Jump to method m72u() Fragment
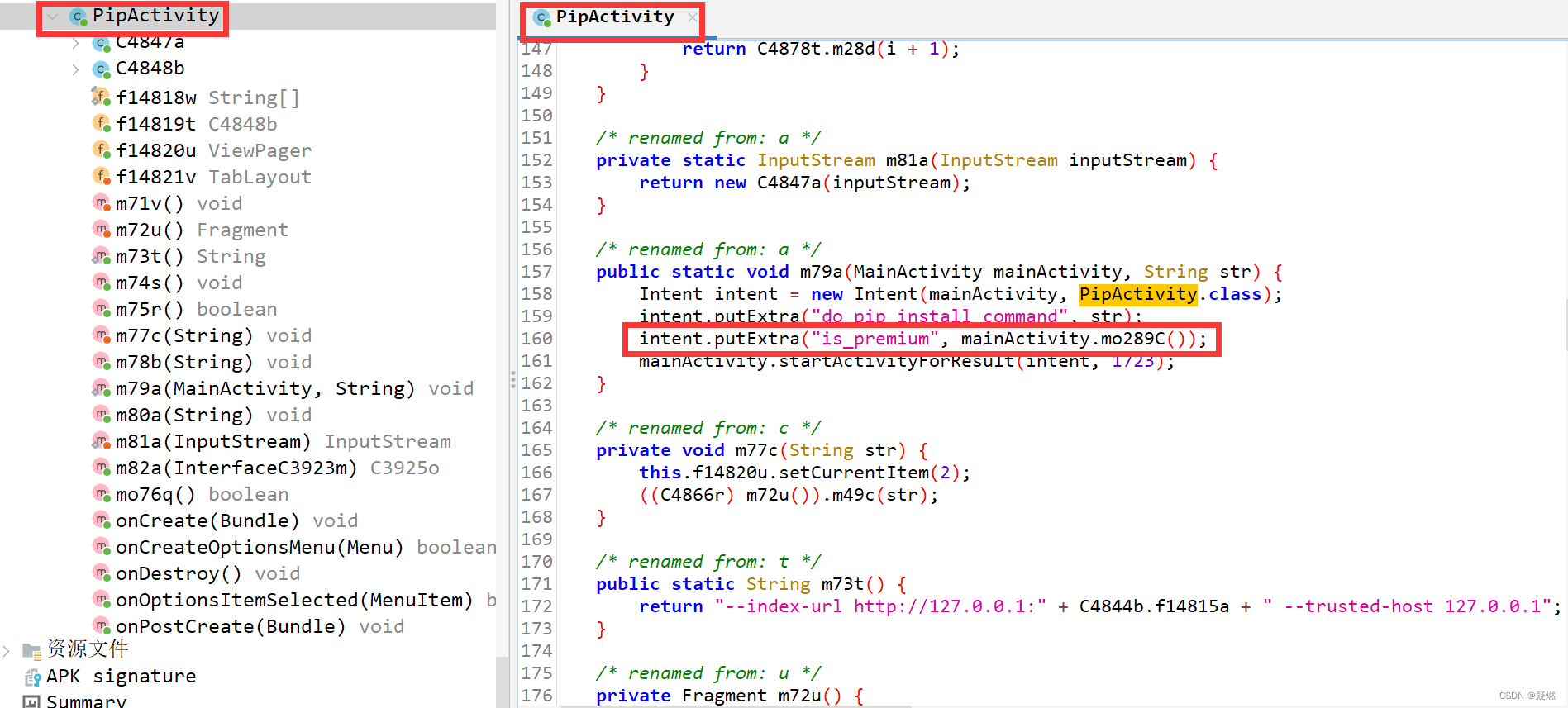The height and width of the screenshot is (708, 1568). [202, 230]
